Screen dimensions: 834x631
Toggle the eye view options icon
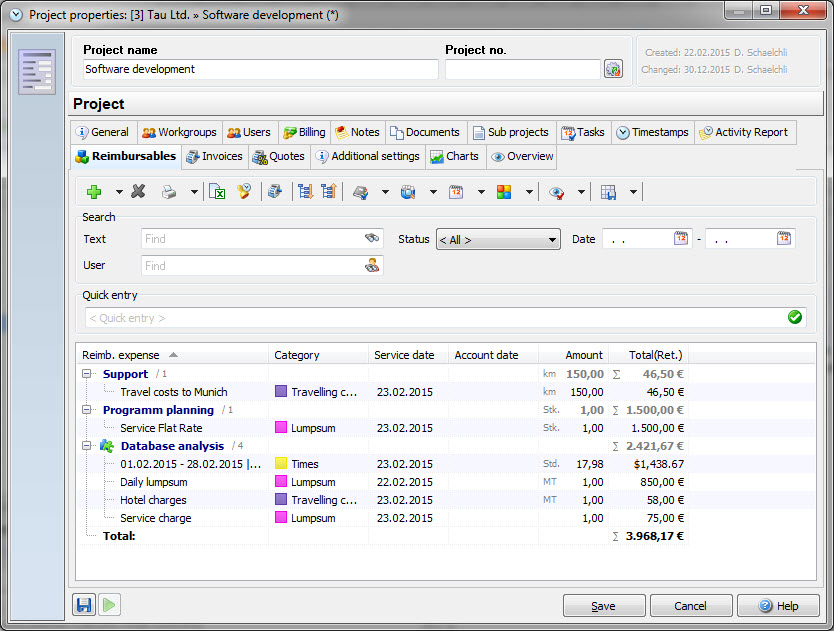(x=557, y=192)
